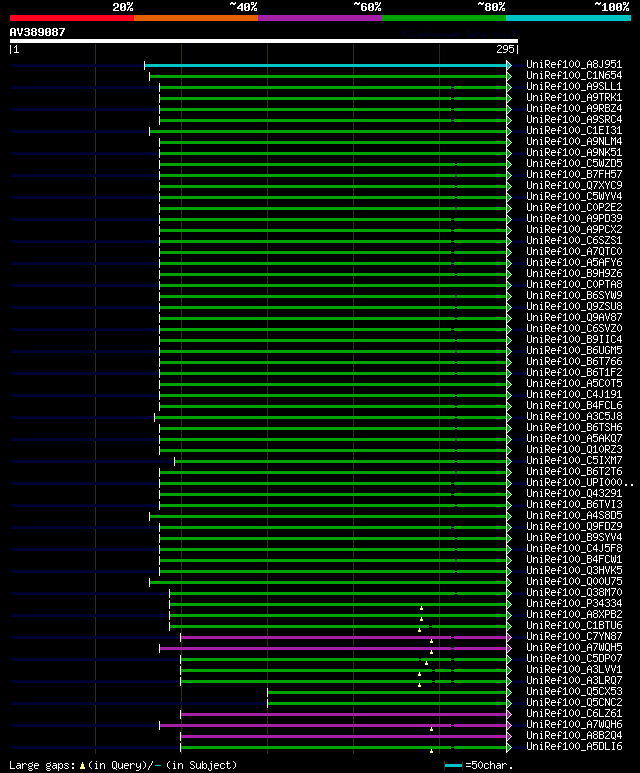Image resolution: width=640 pixels, height=773 pixels.
Task: Click the UniRef100_A5C0T5 text
Action: pos(574,384)
